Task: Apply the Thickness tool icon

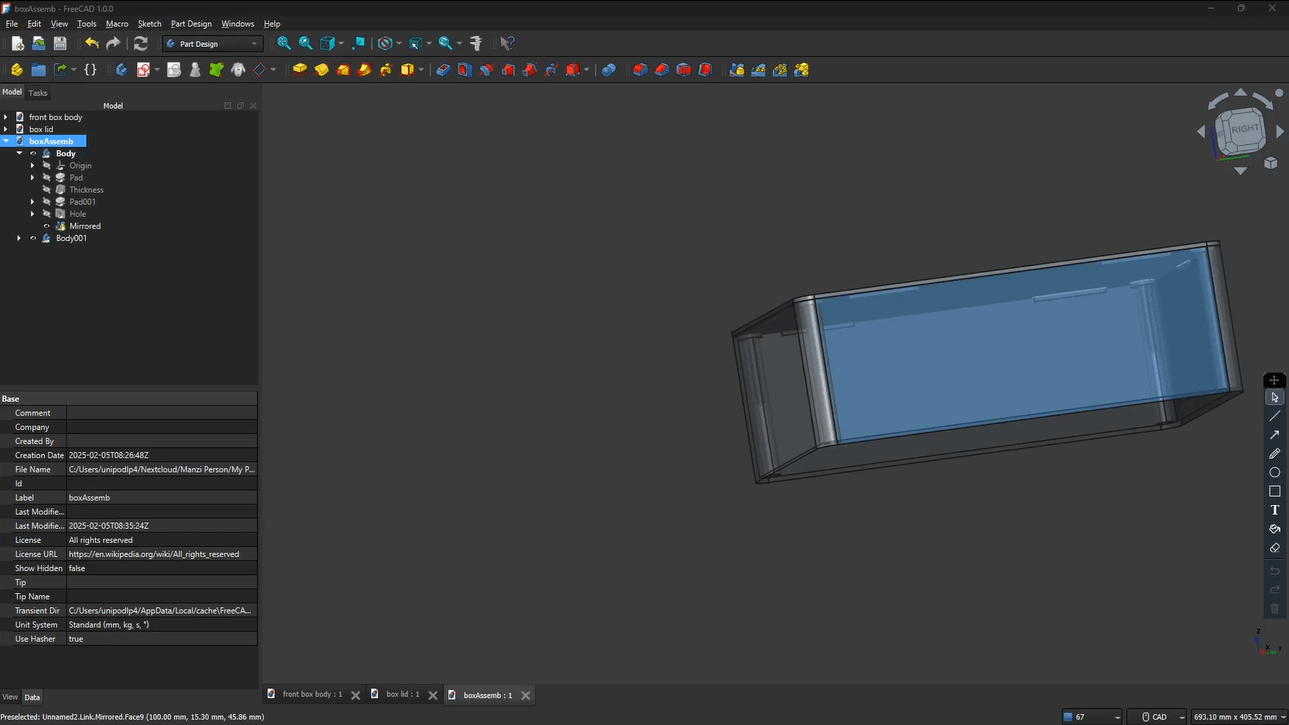Action: click(705, 70)
